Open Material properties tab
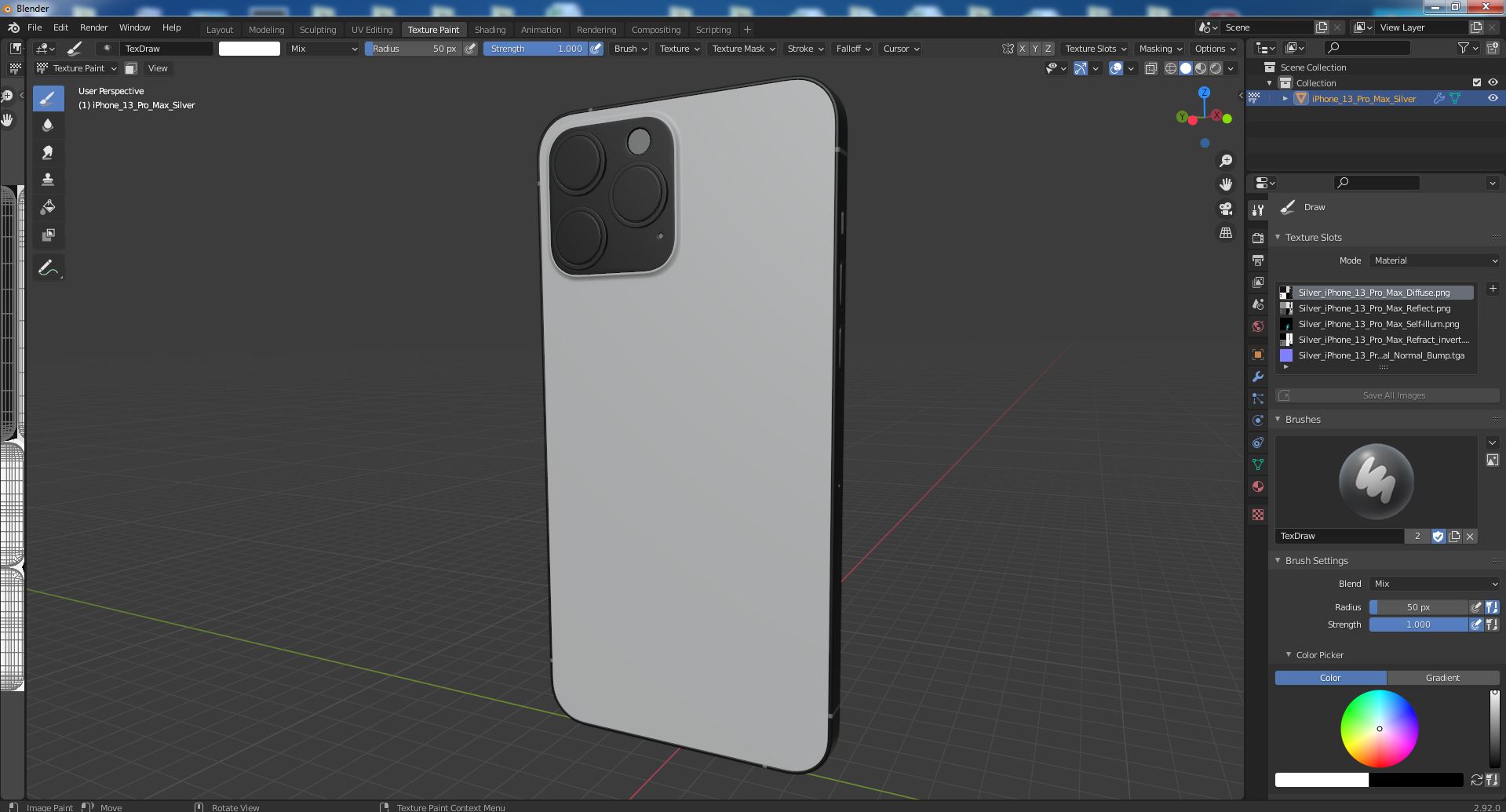 (1258, 486)
